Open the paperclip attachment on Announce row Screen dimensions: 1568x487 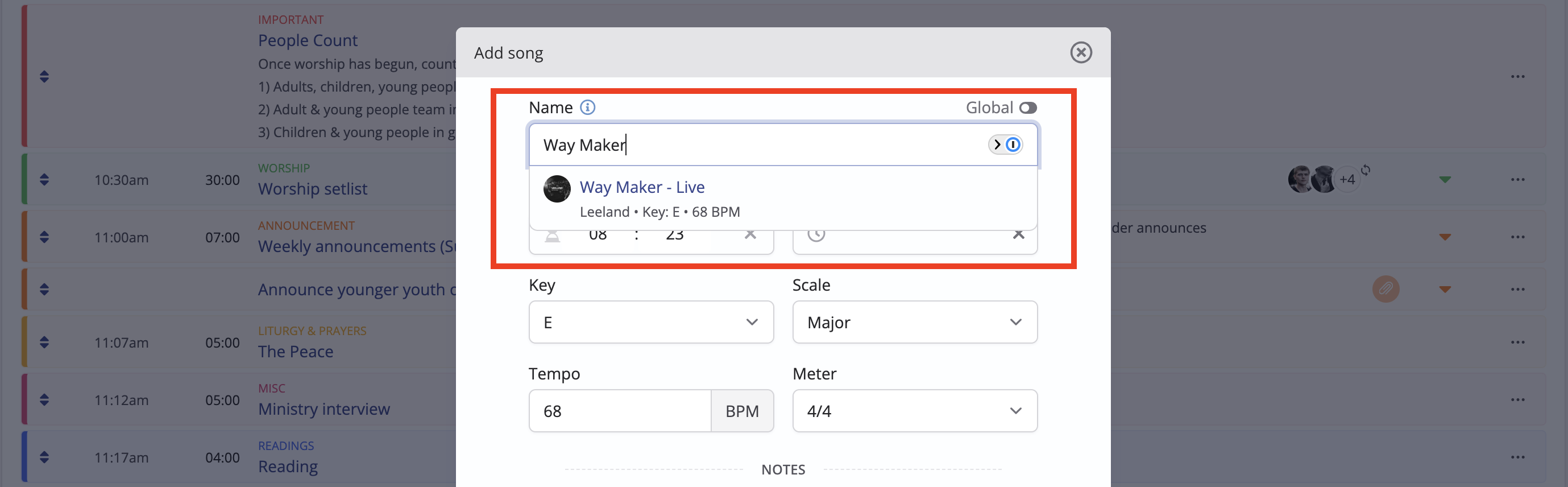pyautogui.click(x=1386, y=288)
